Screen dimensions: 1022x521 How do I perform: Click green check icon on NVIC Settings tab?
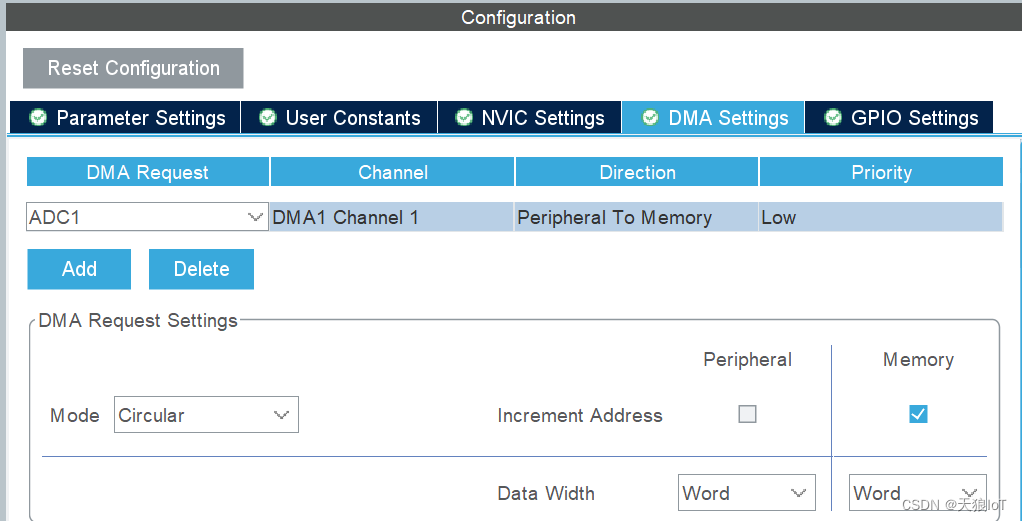point(463,117)
